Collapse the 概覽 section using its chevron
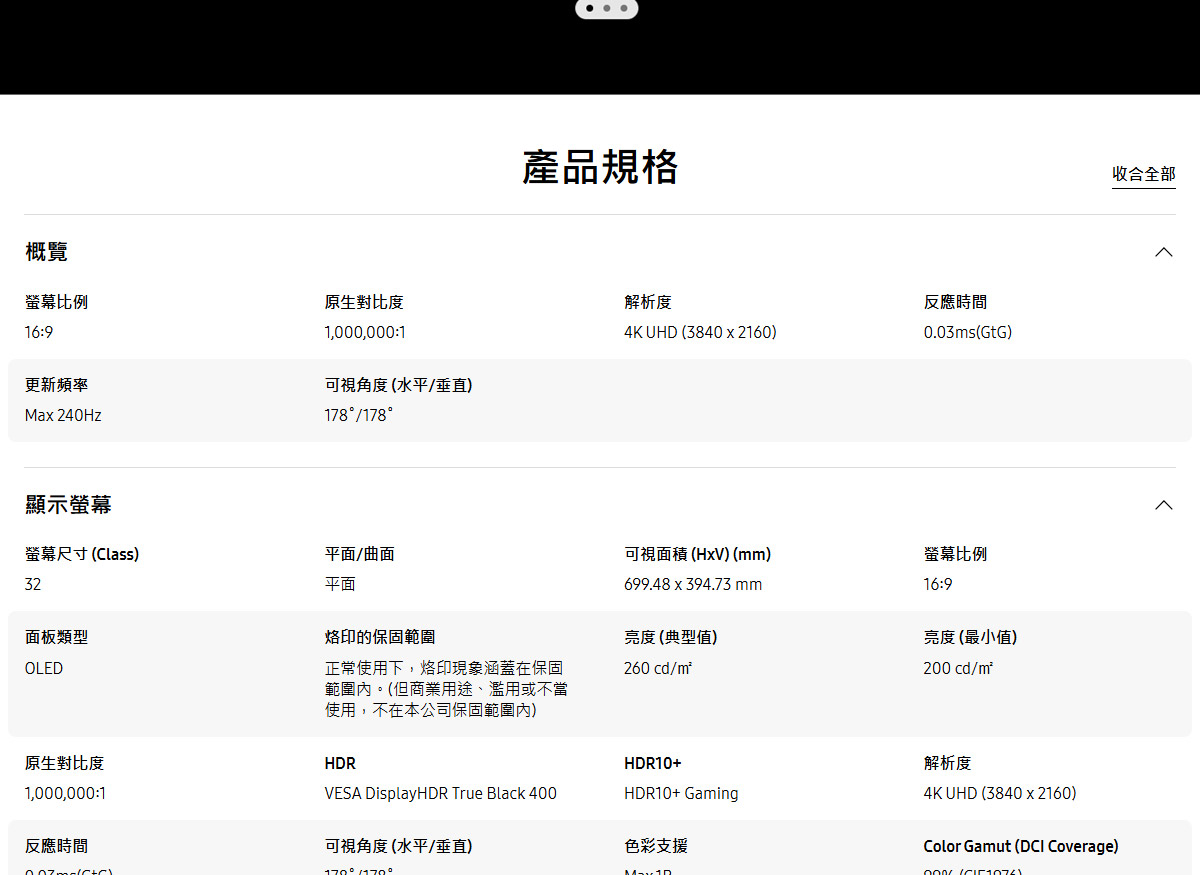This screenshot has height=875, width=1200. pyautogui.click(x=1163, y=252)
